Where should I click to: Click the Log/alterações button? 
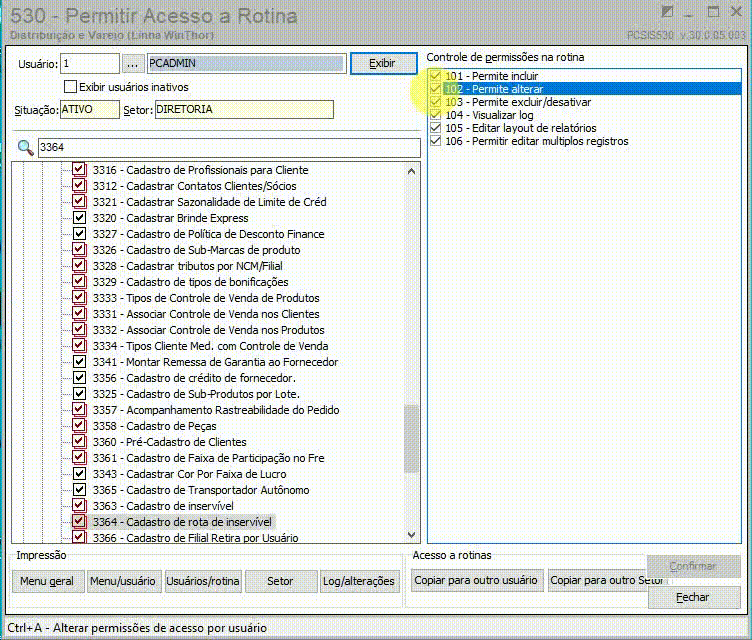click(x=359, y=581)
